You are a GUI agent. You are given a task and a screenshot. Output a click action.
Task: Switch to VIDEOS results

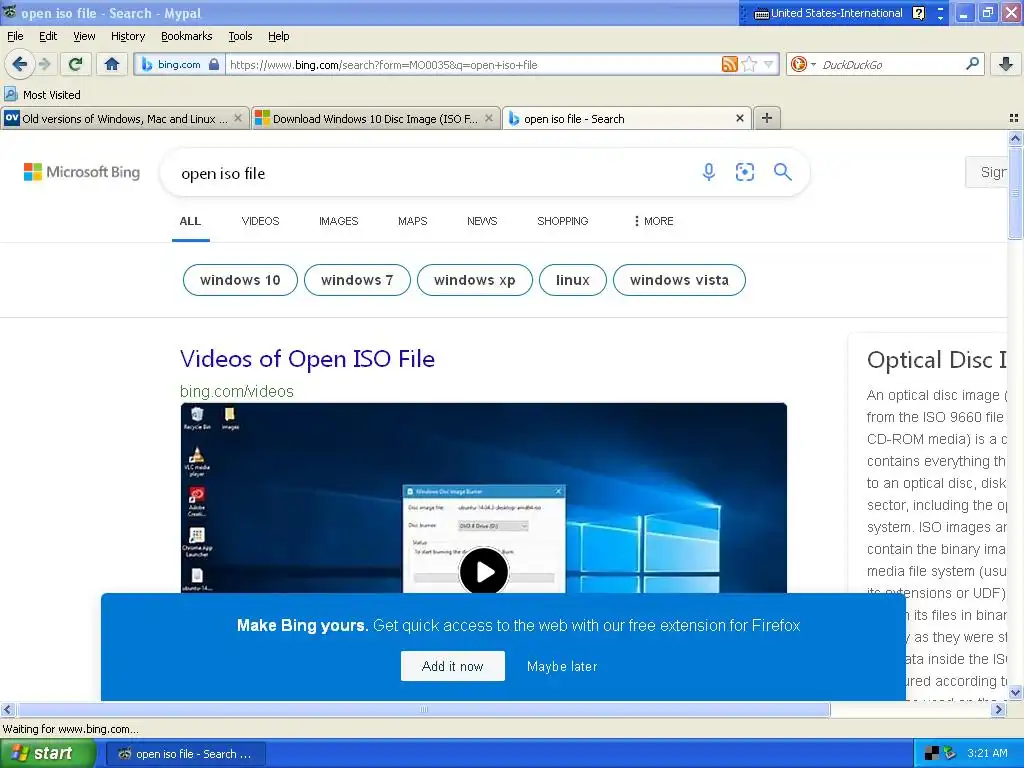[260, 221]
